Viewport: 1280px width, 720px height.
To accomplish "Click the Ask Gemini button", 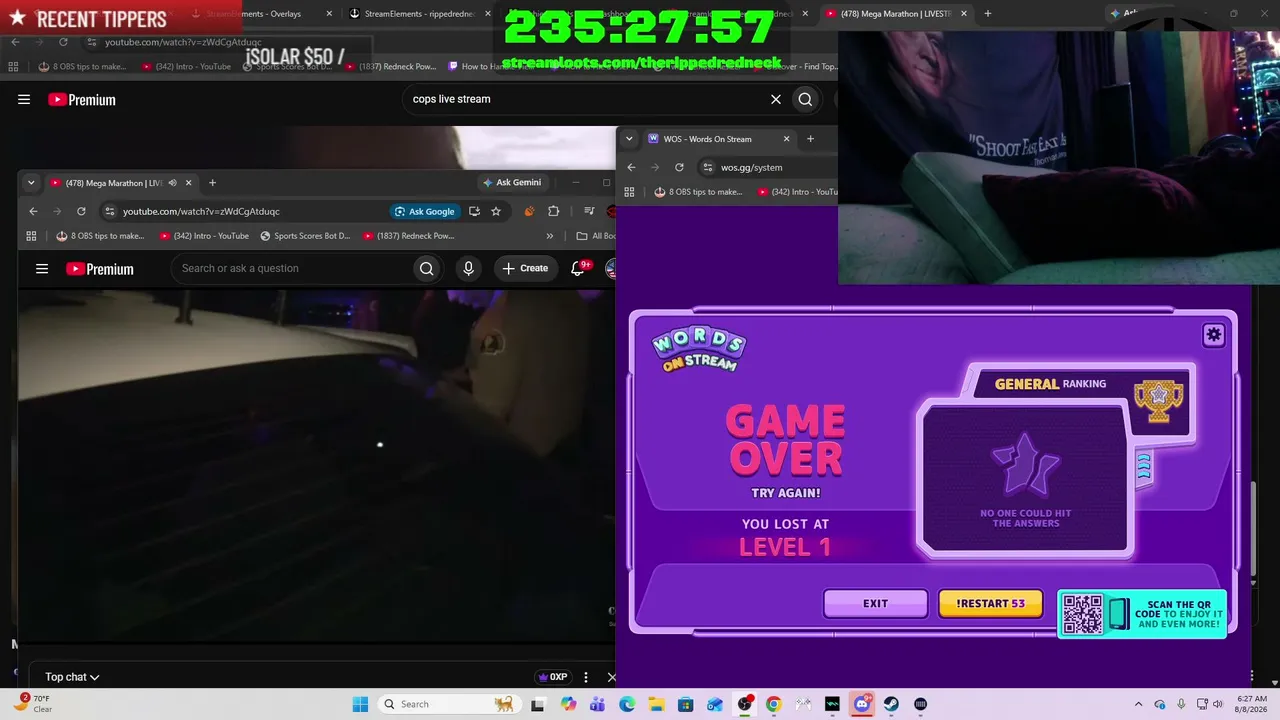I will point(511,183).
